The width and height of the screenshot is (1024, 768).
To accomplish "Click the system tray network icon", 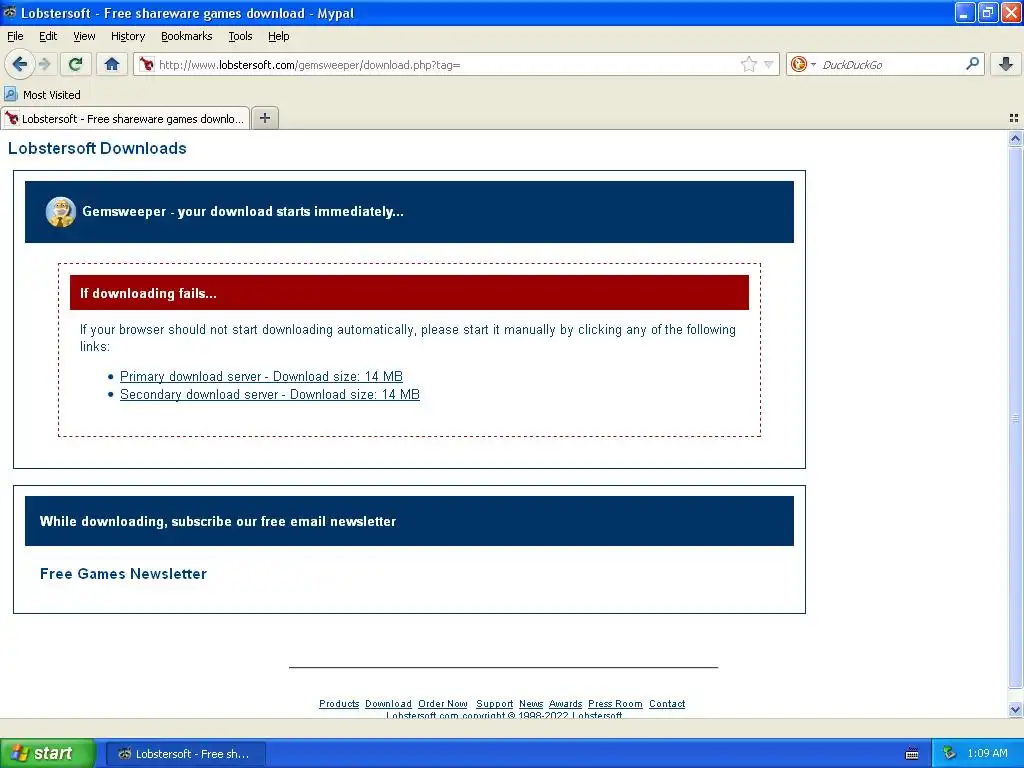I will tap(949, 753).
